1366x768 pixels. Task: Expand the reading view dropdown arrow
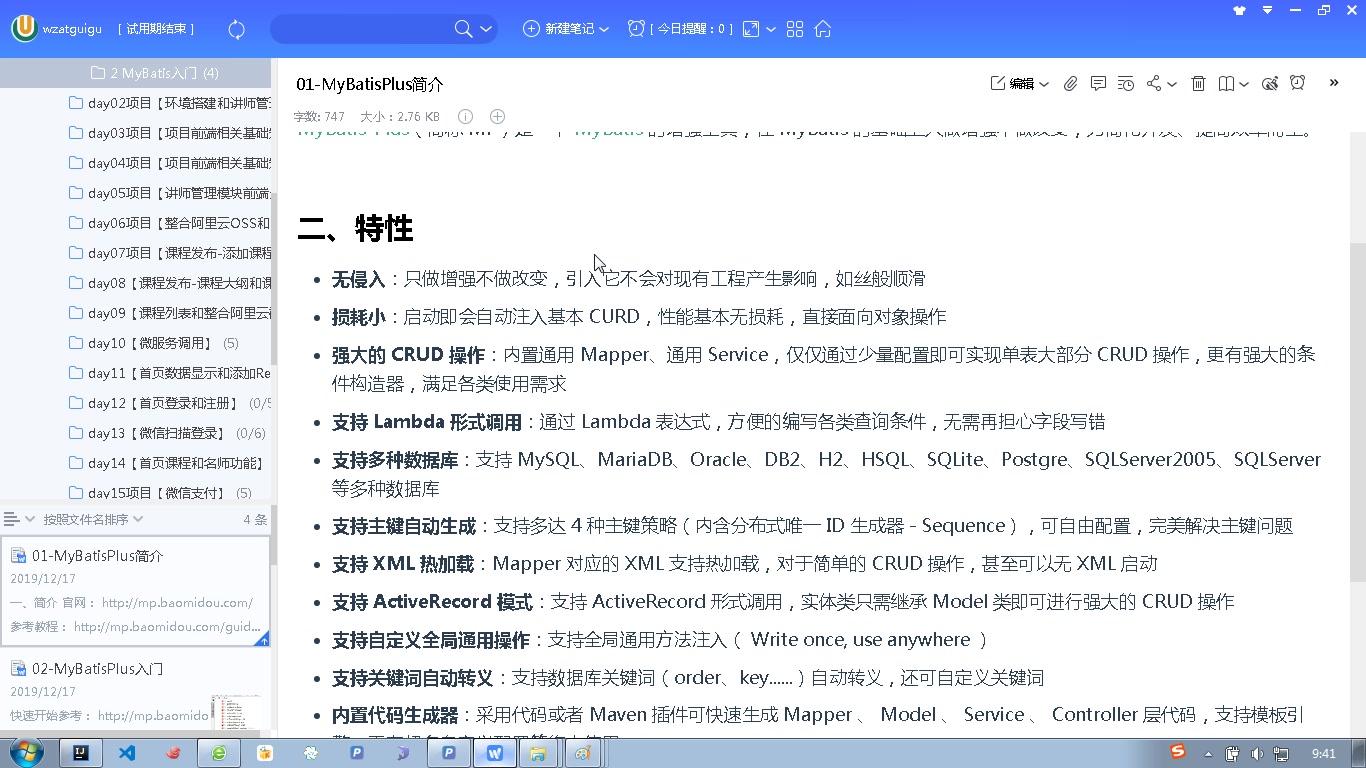coord(1244,85)
